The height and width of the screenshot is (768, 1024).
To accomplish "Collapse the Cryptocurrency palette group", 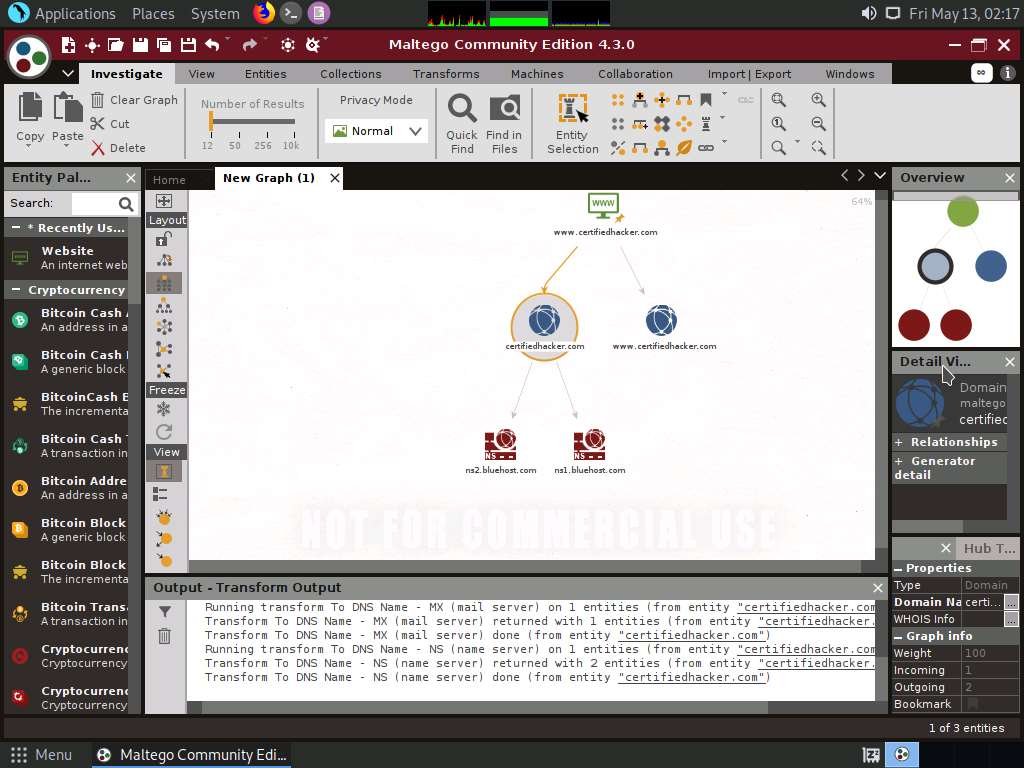I will [x=16, y=290].
